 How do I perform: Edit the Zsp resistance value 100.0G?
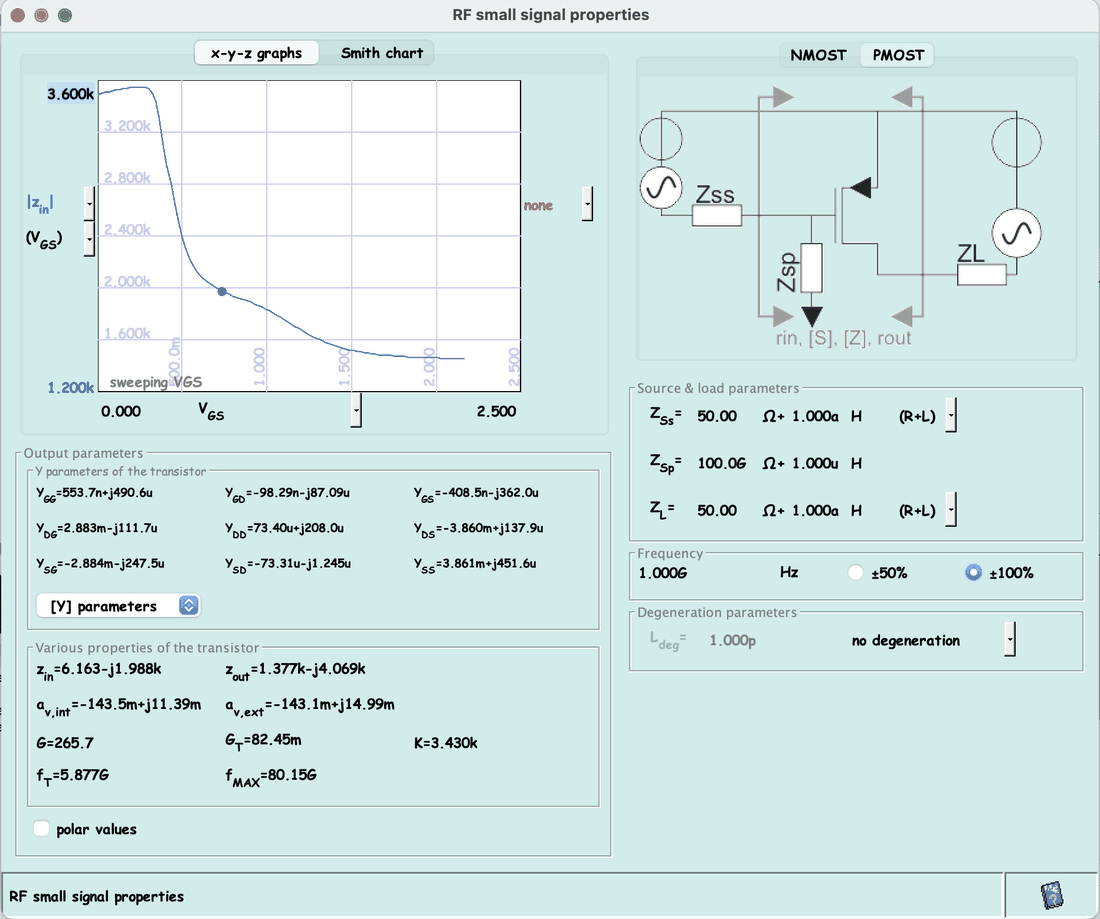tap(721, 463)
